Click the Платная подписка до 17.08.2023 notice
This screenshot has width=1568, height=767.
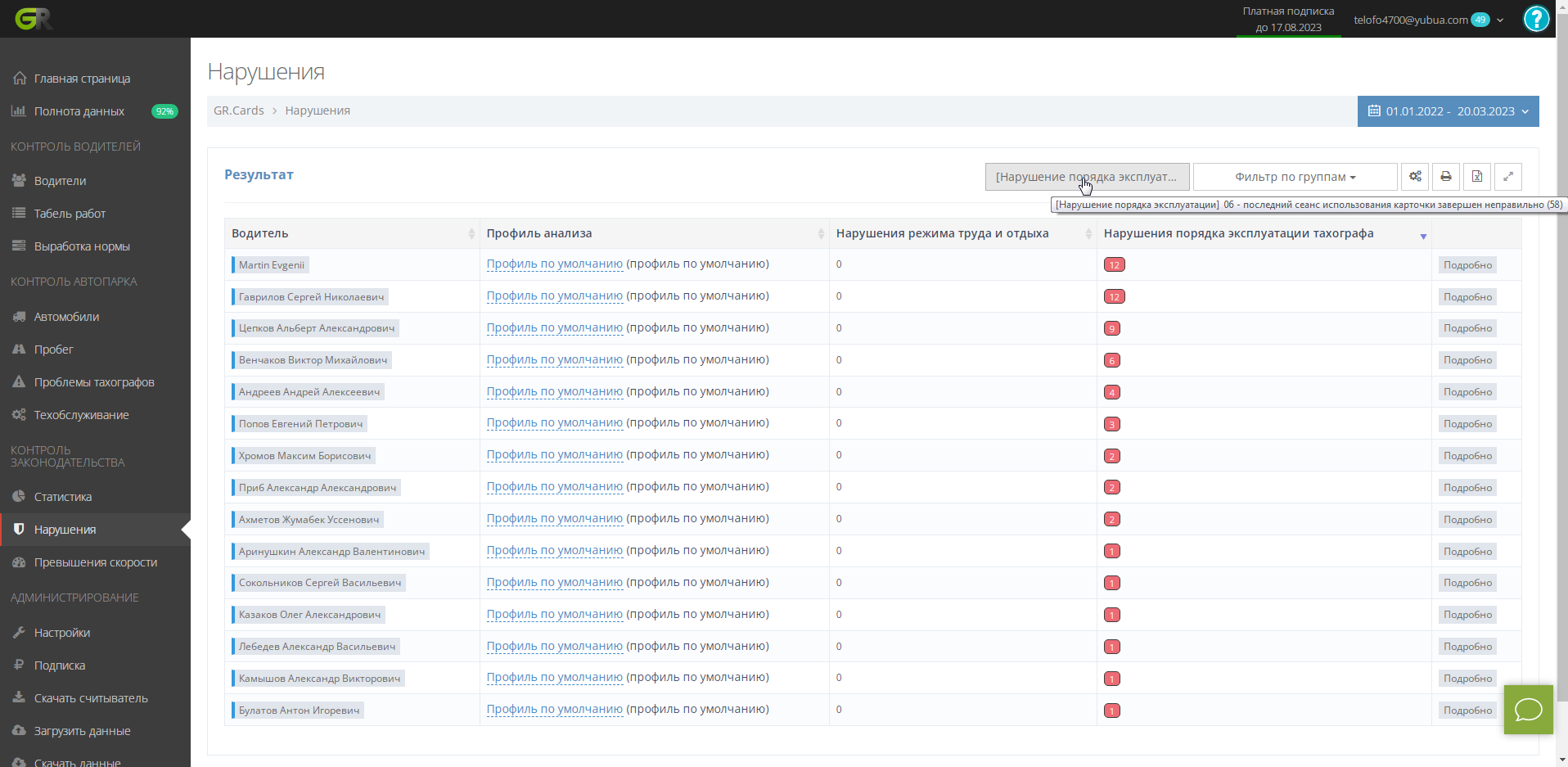tap(1288, 19)
